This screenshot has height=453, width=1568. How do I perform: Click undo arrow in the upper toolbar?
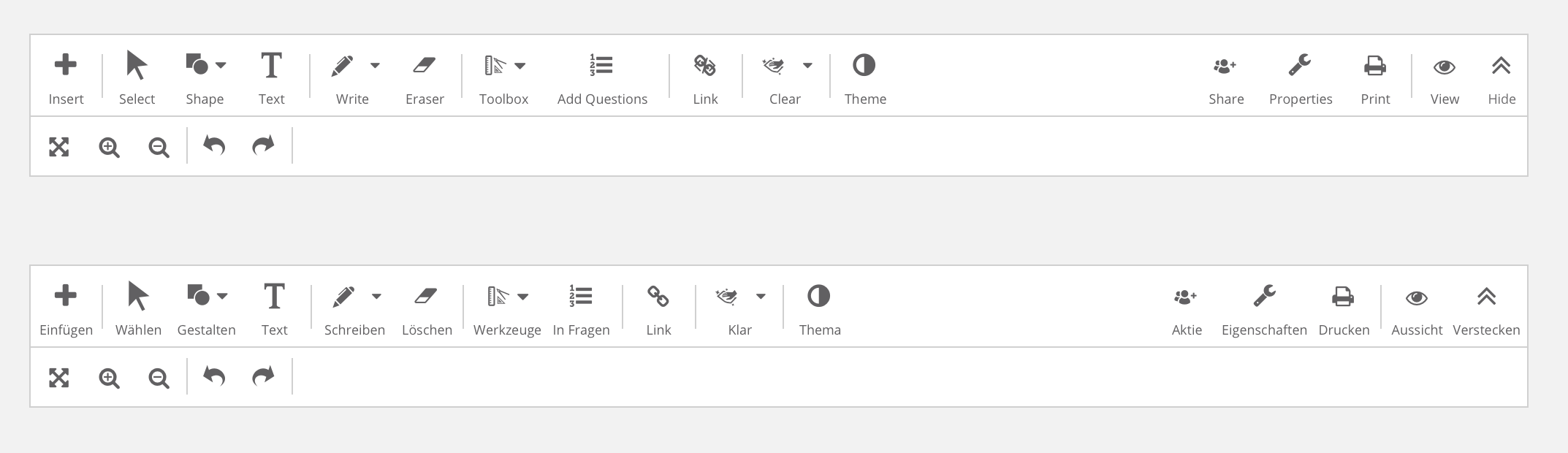(214, 146)
